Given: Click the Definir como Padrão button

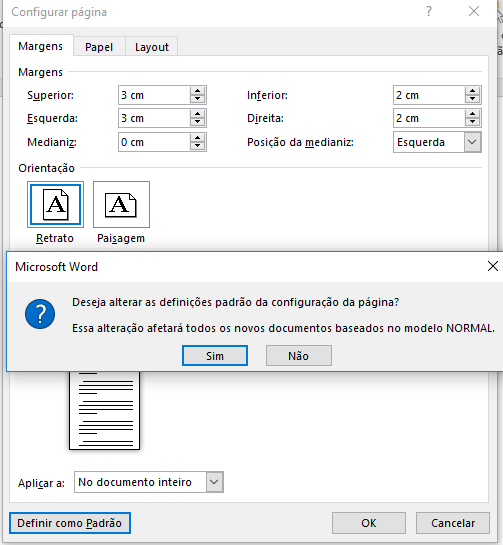Looking at the screenshot, I should click(70, 523).
